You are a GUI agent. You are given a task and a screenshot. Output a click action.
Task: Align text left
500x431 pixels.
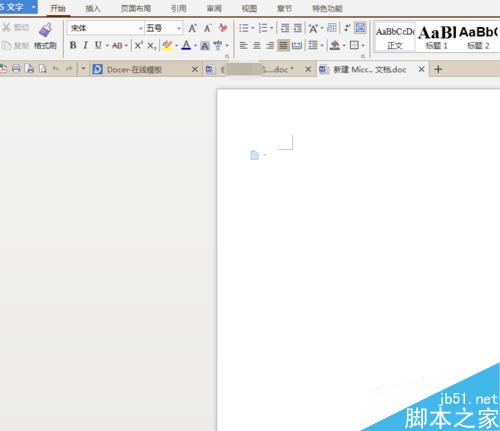(x=244, y=45)
